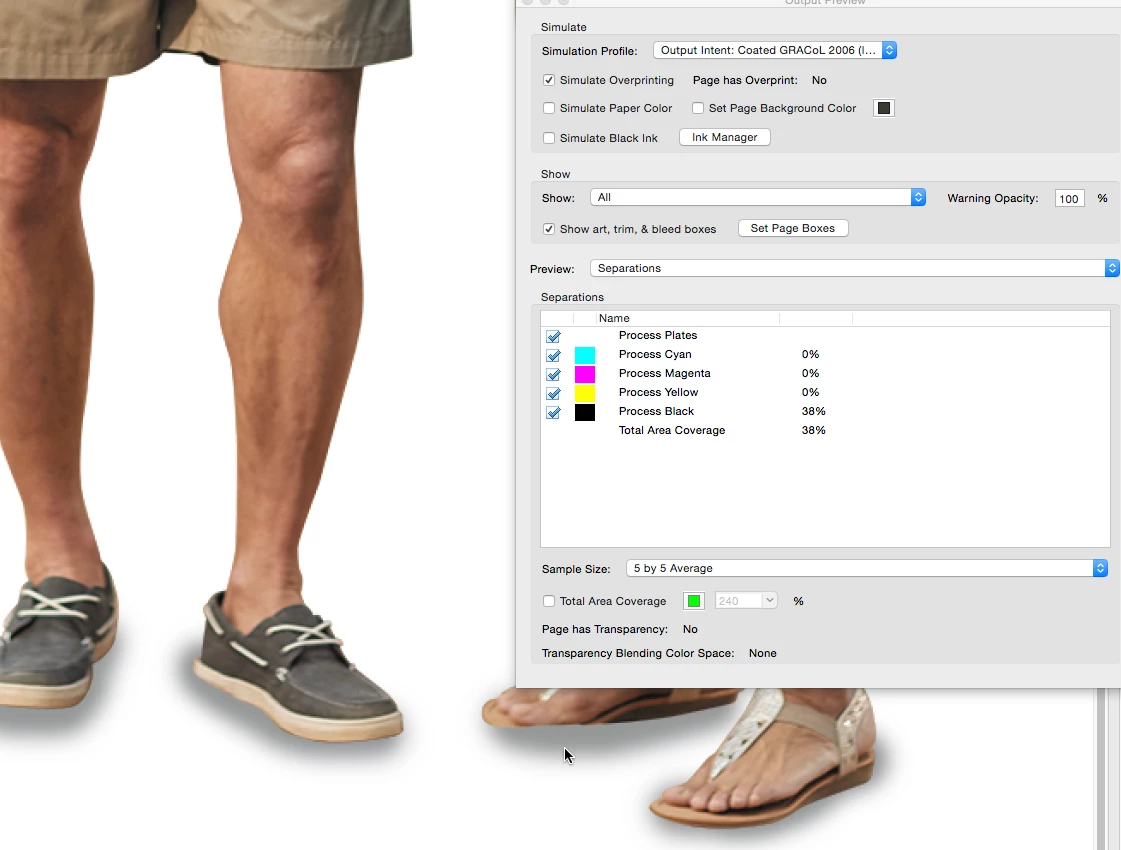Click Total Area Coverage row in separations list
This screenshot has height=850, width=1121.
672,430
